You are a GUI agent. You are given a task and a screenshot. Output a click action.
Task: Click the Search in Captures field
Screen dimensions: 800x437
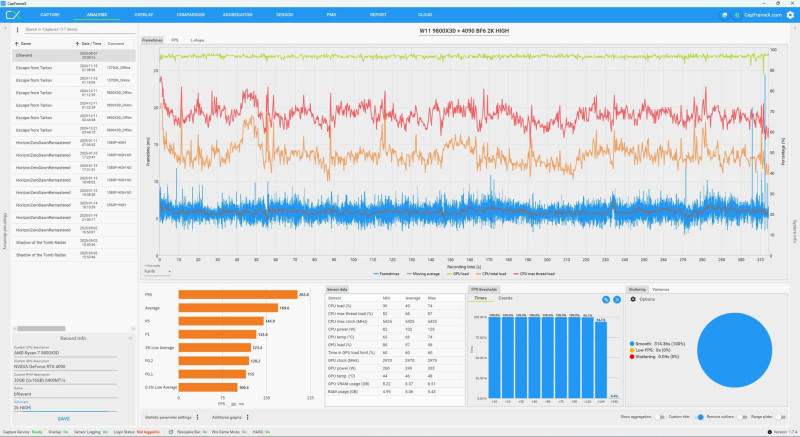[x=79, y=30]
